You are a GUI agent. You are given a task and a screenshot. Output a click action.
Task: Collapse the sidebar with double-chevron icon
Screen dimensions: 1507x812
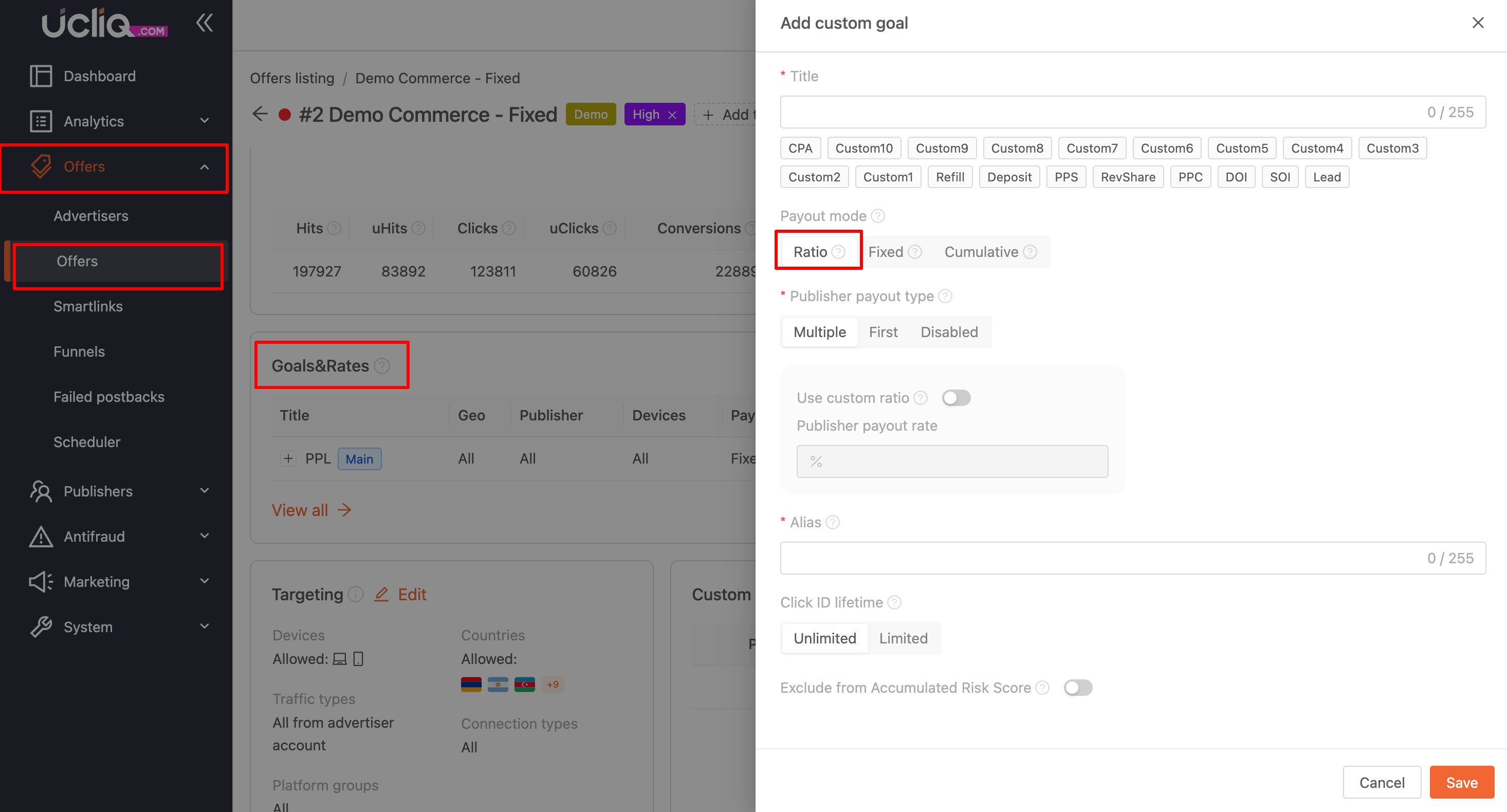(x=204, y=24)
